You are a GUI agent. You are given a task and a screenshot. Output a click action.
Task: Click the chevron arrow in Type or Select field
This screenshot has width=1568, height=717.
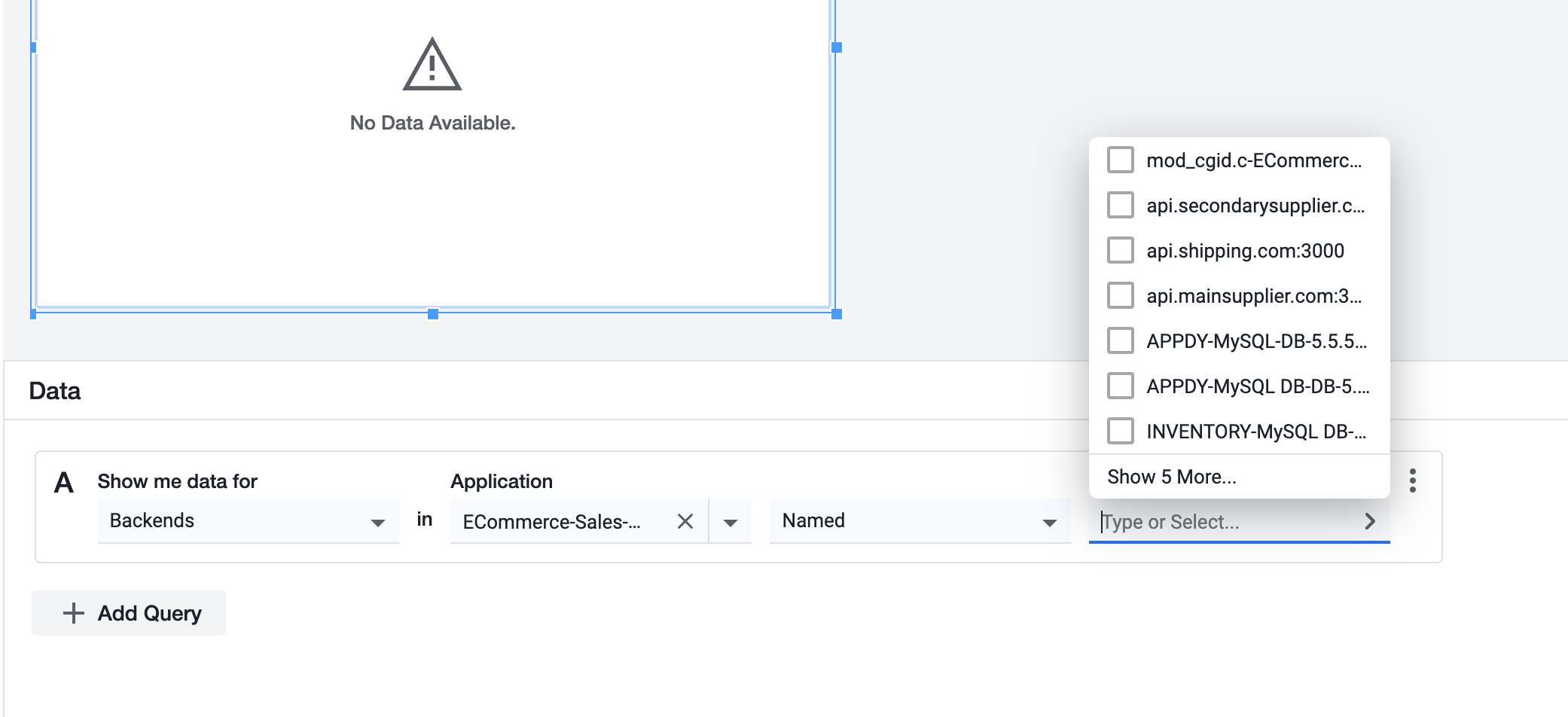1370,521
